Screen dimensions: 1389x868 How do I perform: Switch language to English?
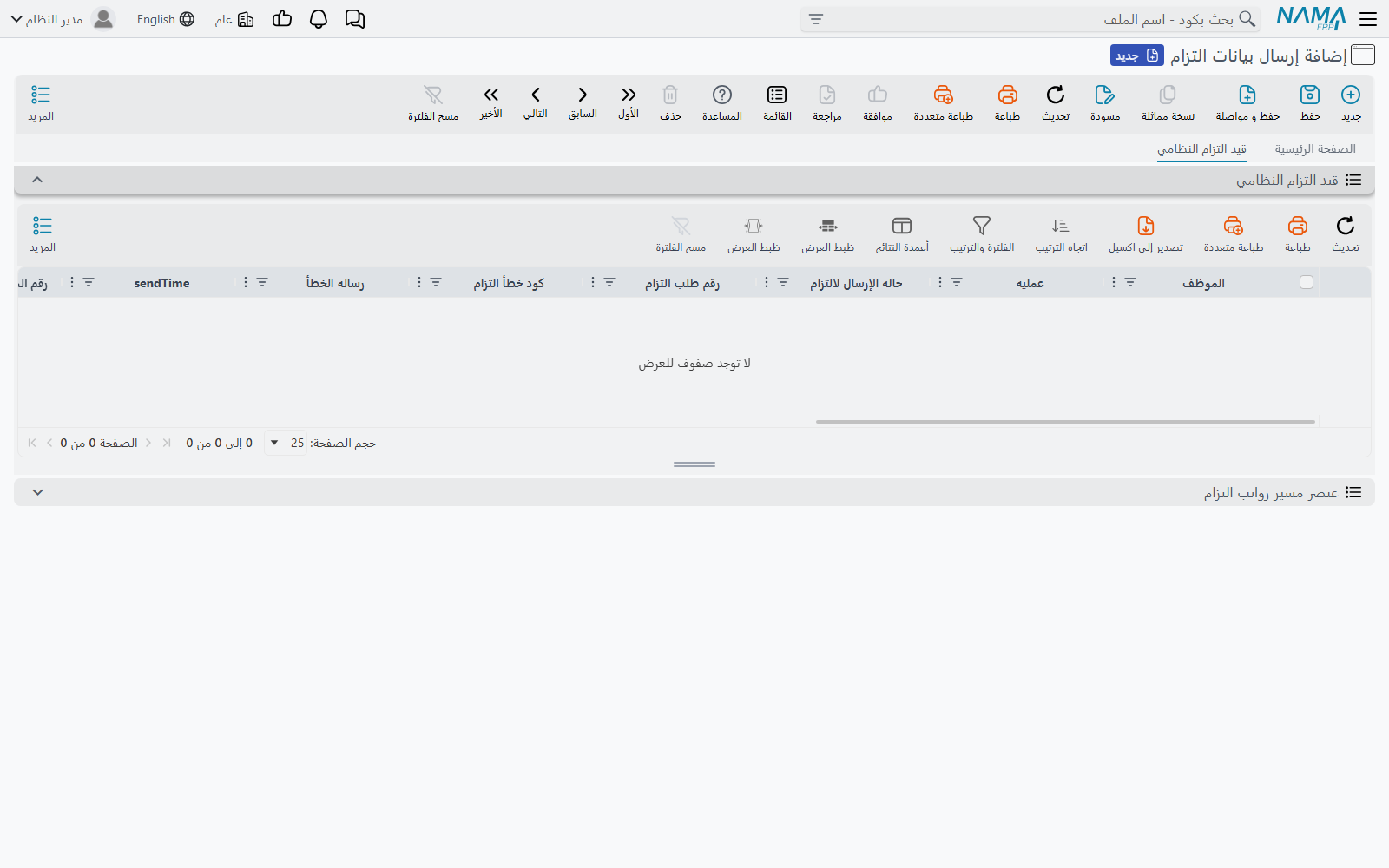point(166,19)
